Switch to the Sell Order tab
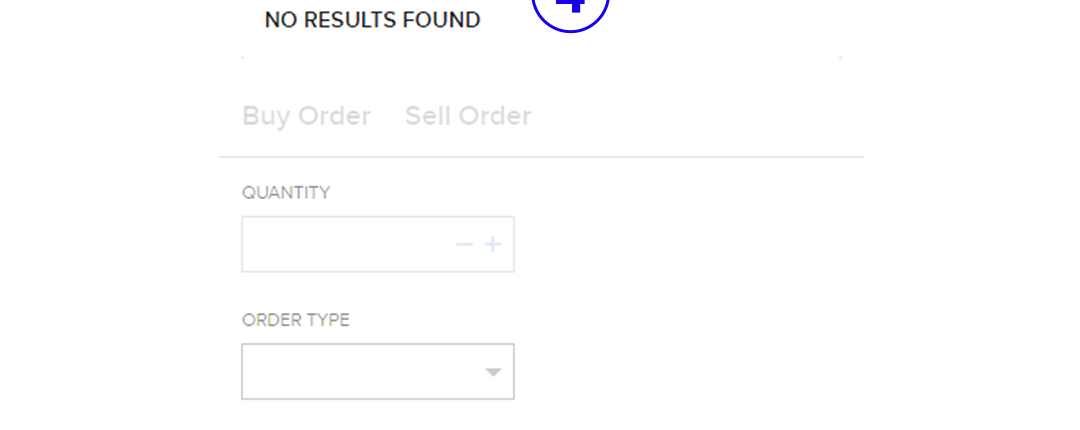This screenshot has width=1080, height=430. 468,116
